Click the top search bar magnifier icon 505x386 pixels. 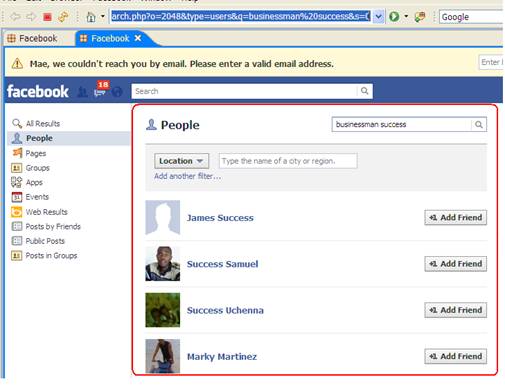tap(364, 91)
